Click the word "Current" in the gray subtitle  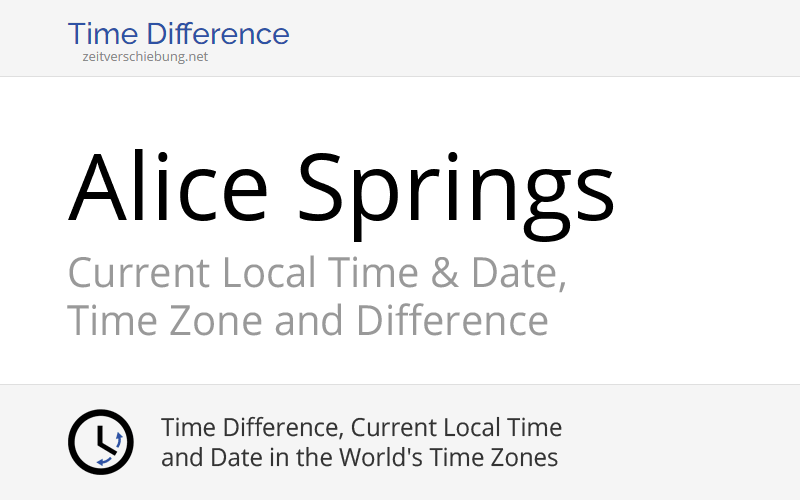[139, 273]
